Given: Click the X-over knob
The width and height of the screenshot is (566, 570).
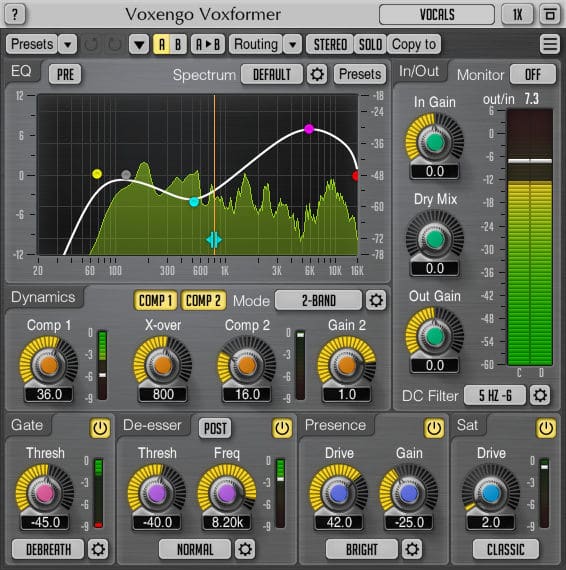Looking at the screenshot, I should [x=163, y=365].
